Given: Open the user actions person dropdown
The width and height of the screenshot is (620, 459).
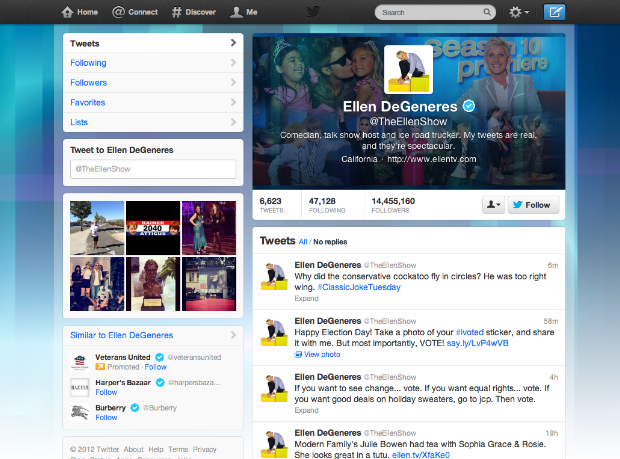Looking at the screenshot, I should pyautogui.click(x=493, y=204).
